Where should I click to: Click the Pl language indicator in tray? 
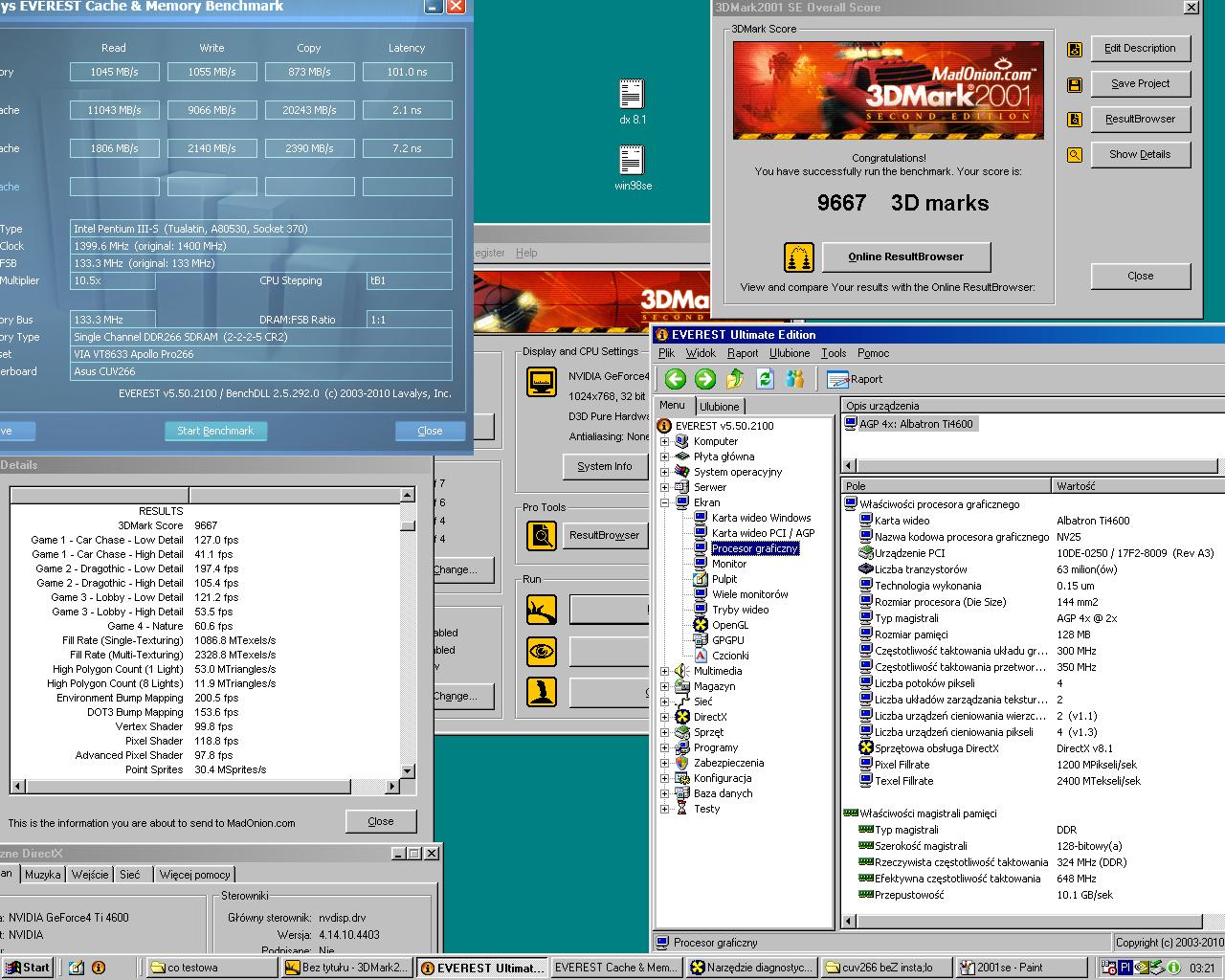pyautogui.click(x=1126, y=968)
